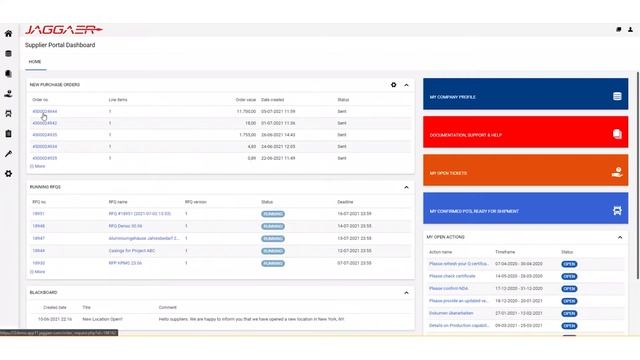Viewport: 640px width, 360px height.
Task: Open the 'Please provide an updated ve...' action
Action: click(x=458, y=301)
